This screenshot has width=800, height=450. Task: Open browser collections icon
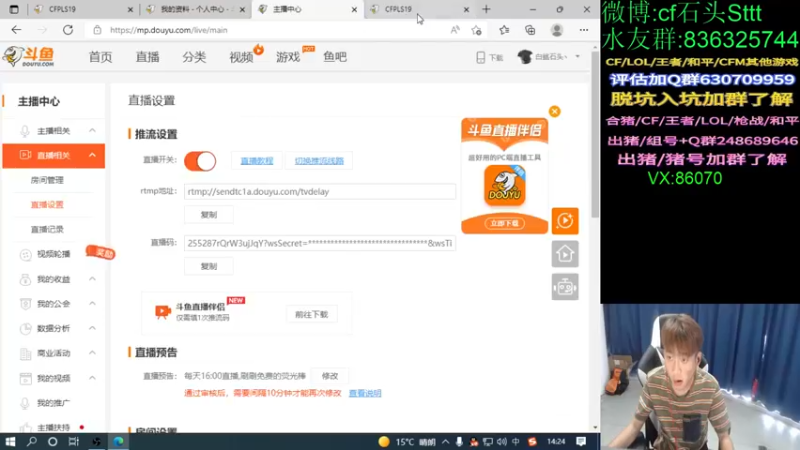click(x=530, y=30)
